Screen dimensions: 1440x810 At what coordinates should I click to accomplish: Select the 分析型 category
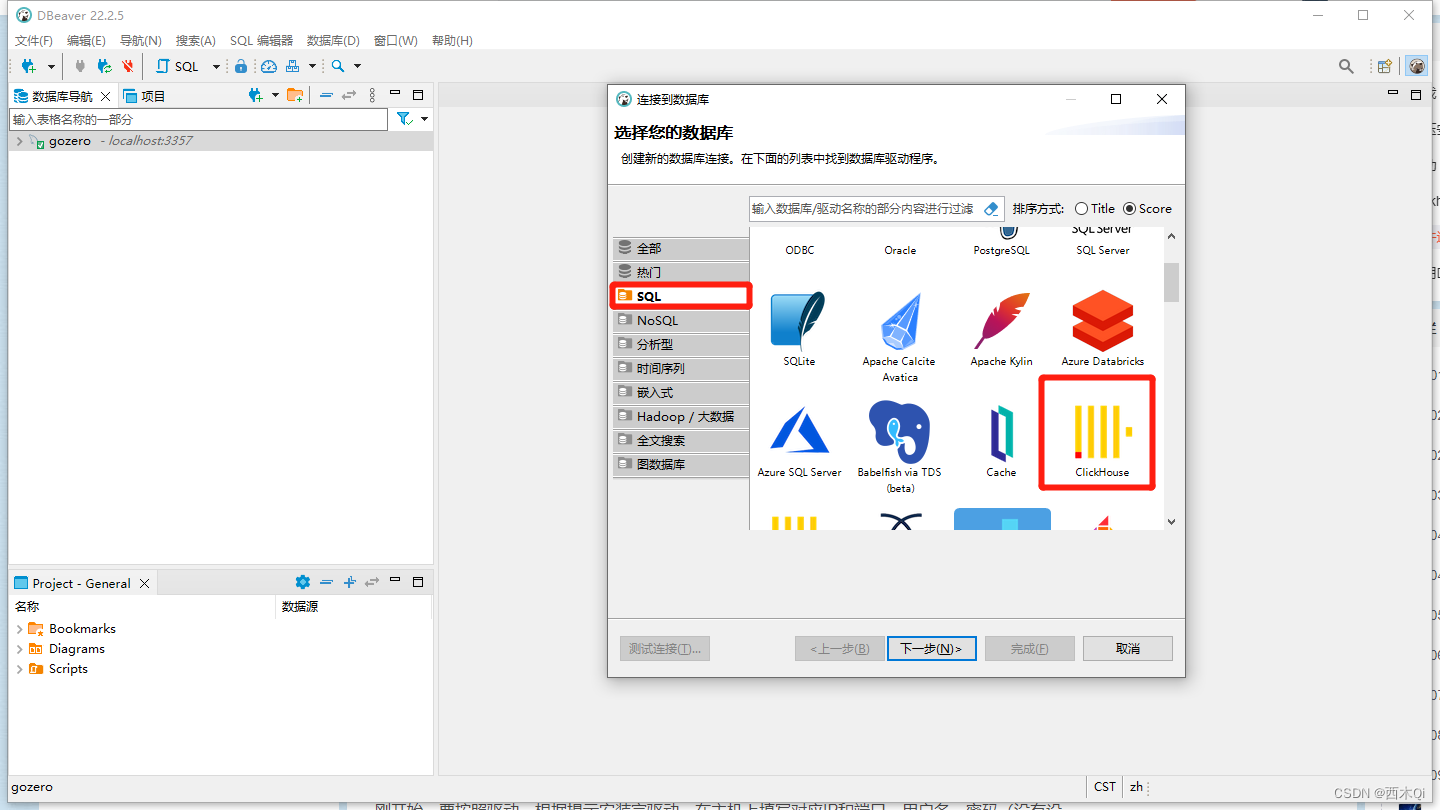681,344
